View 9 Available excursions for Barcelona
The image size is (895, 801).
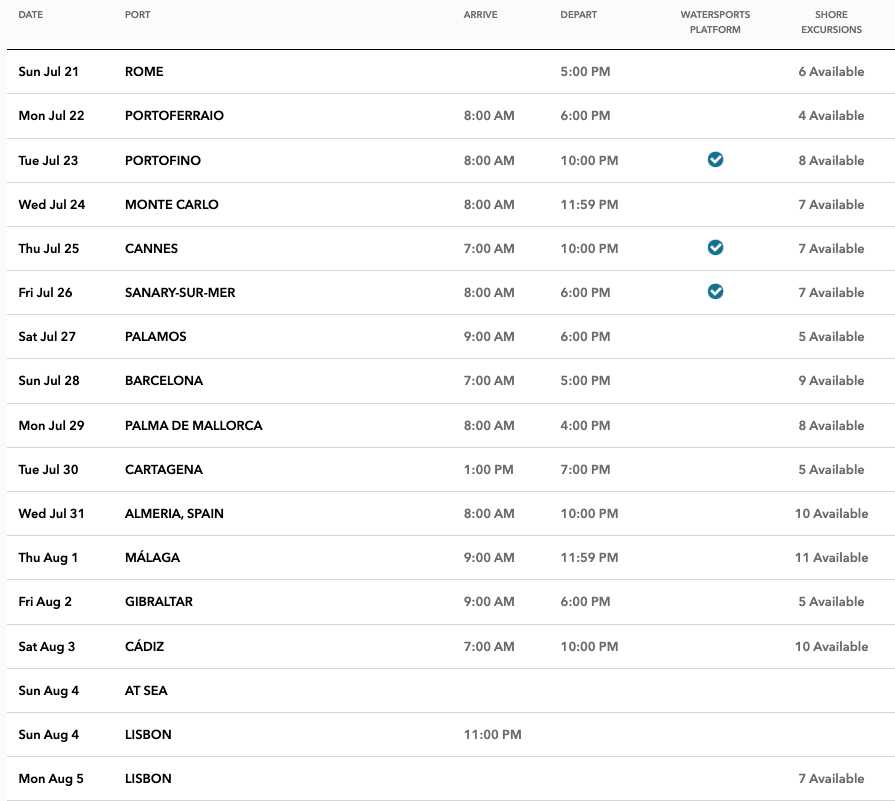point(831,381)
